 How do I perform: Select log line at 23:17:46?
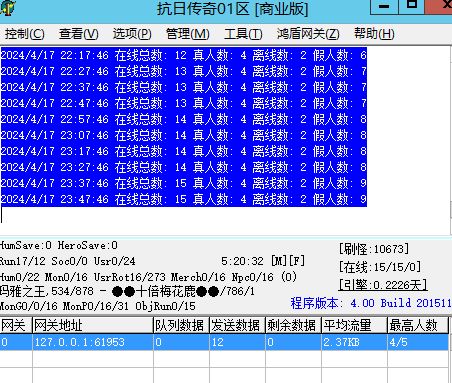184,151
